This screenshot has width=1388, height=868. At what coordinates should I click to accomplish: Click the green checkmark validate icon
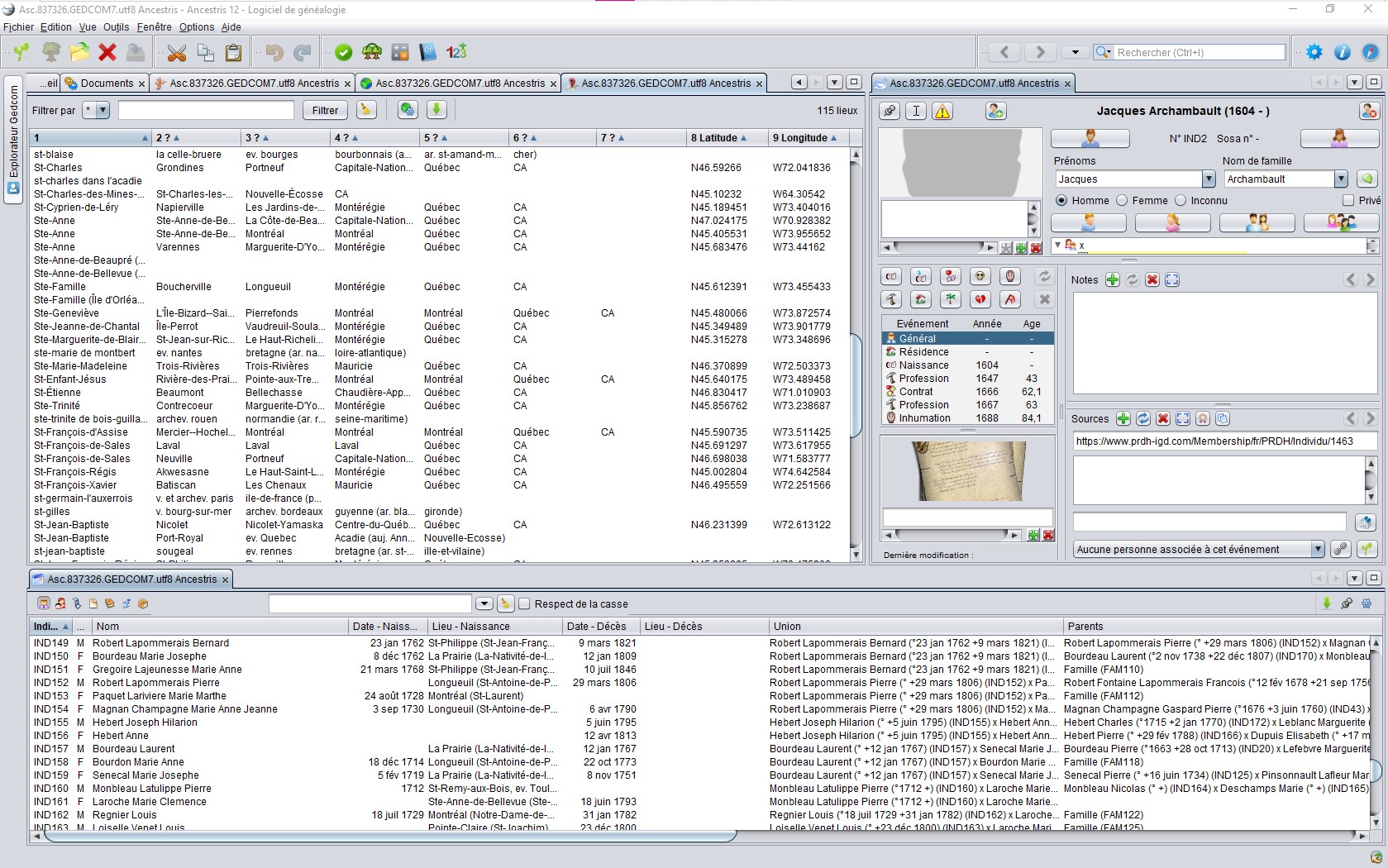(x=344, y=53)
